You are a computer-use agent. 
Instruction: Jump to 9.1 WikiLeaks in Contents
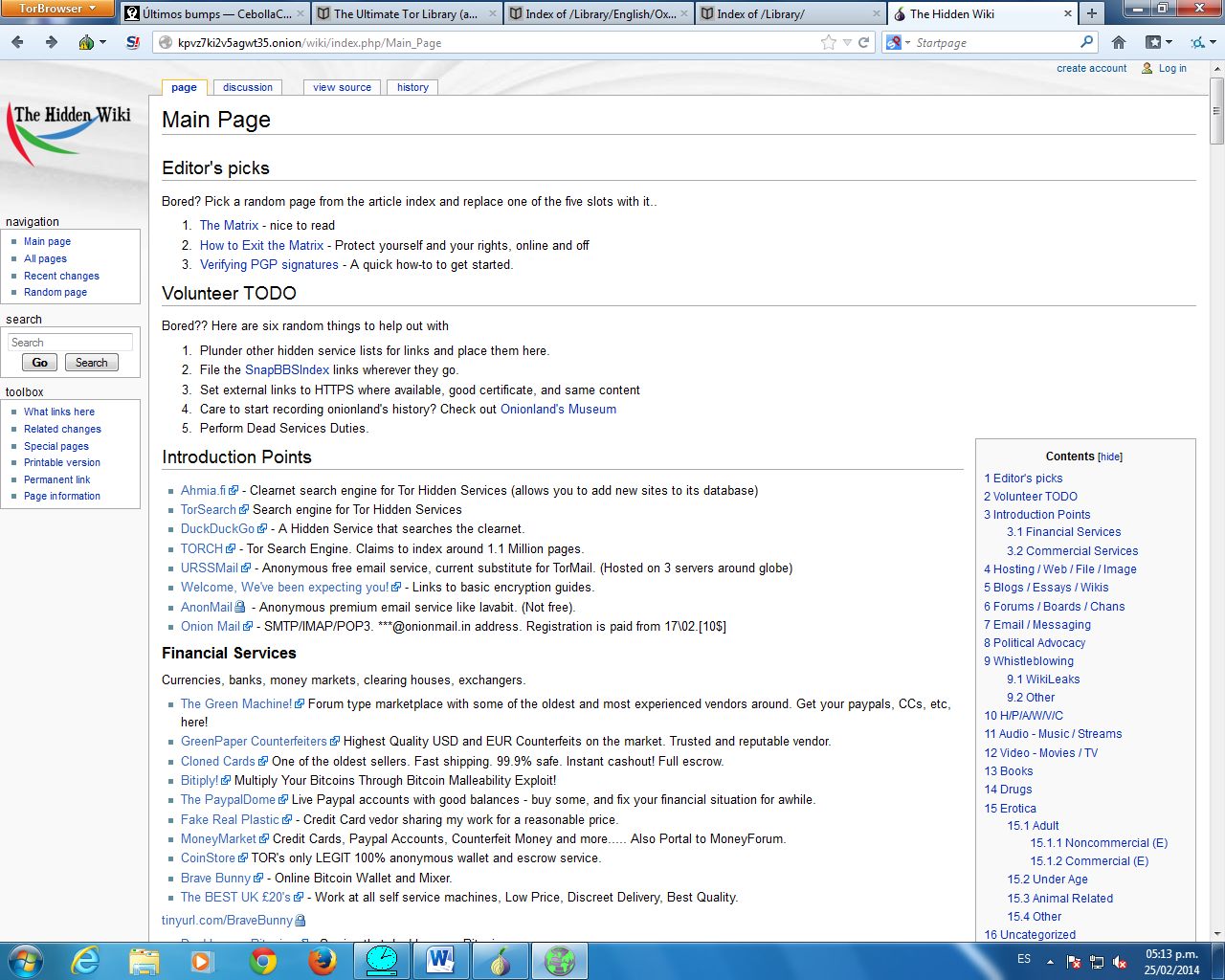[1043, 679]
